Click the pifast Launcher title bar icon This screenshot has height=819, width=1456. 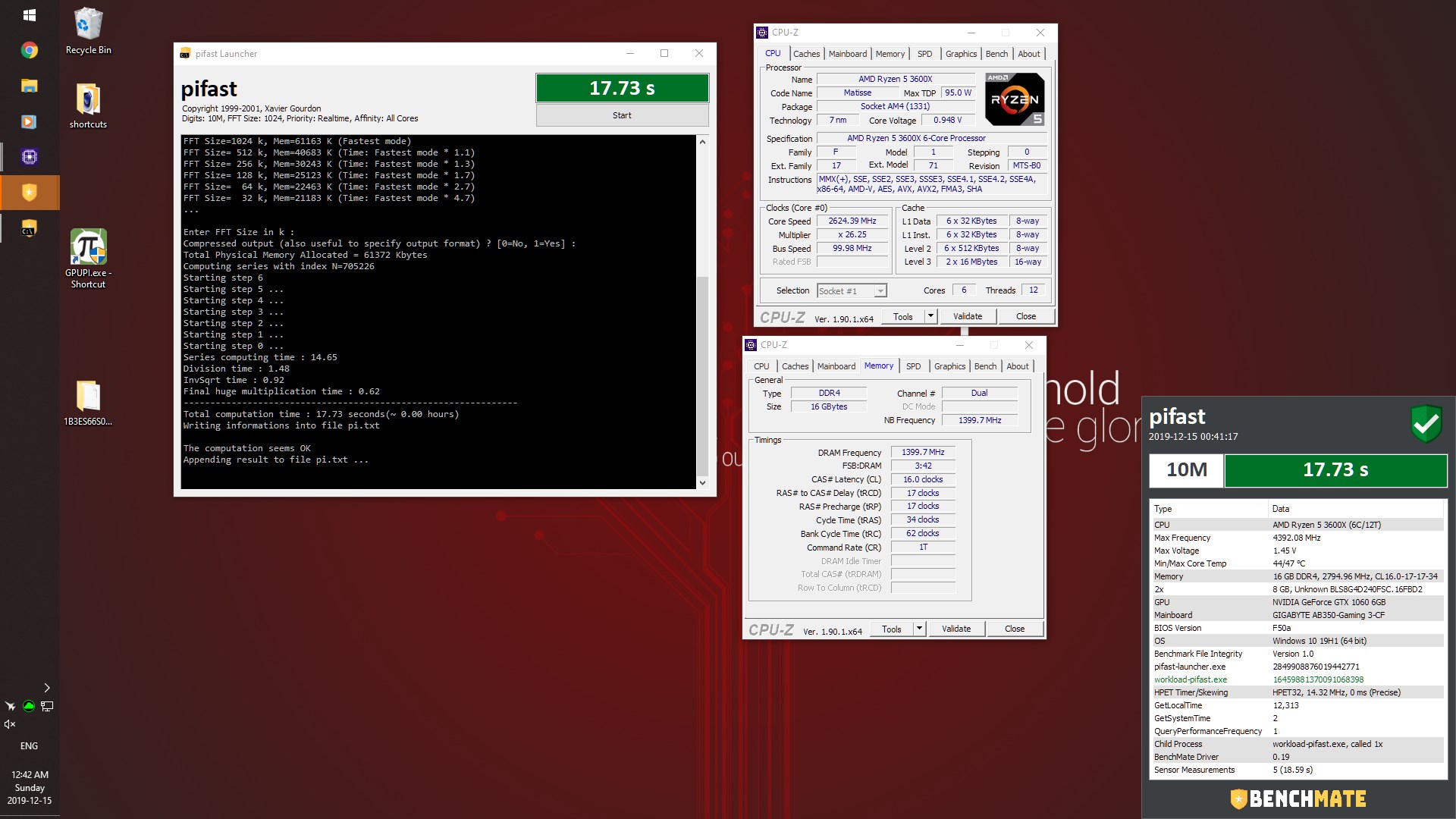tap(184, 54)
